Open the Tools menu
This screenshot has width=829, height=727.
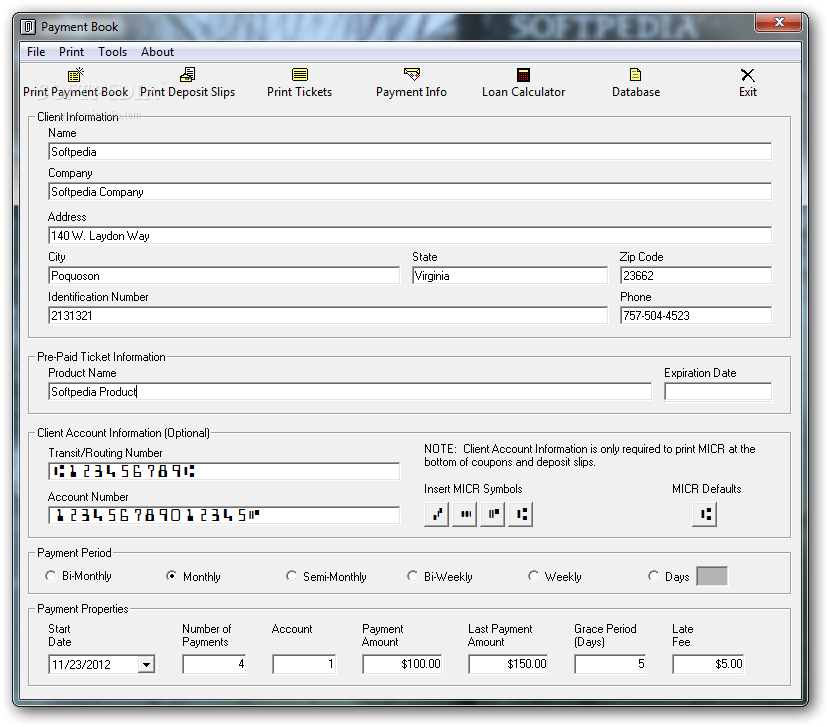coord(113,52)
